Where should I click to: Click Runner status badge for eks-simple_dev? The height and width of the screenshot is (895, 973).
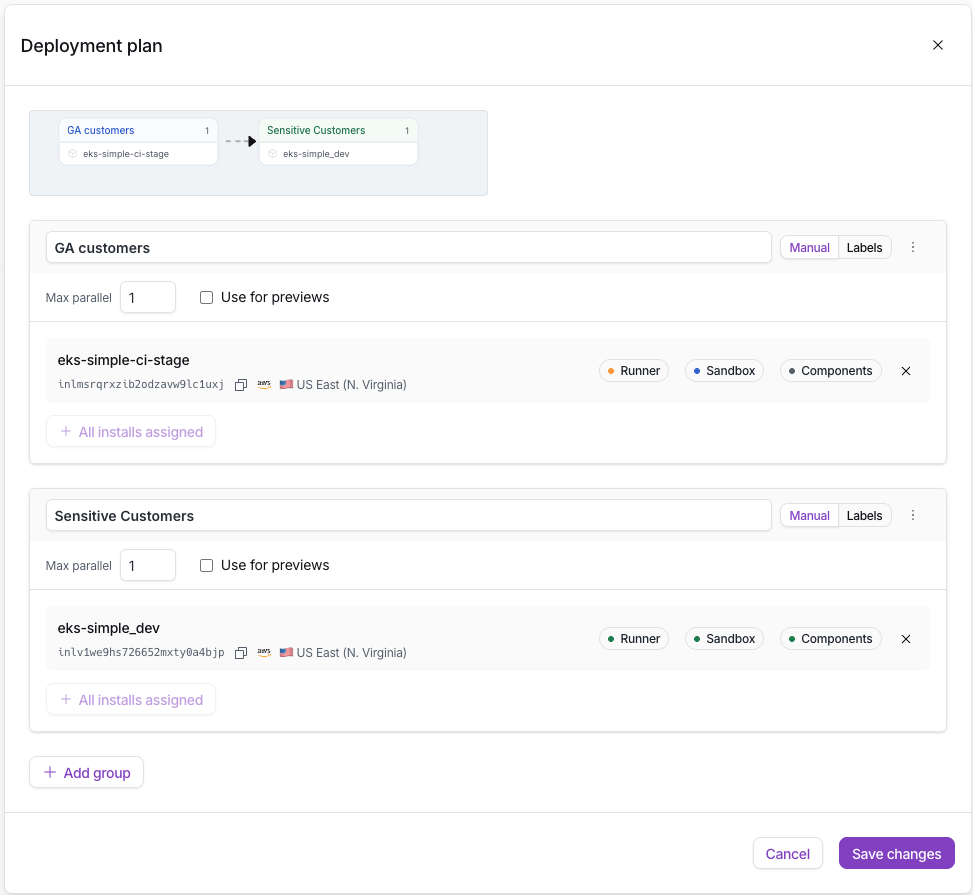point(634,639)
